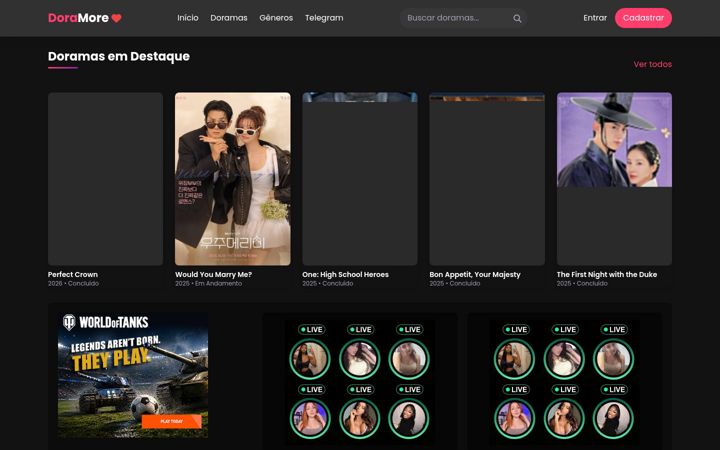This screenshot has height=450, width=720.
Task: Open The First Night with the Duke poster
Action: [x=614, y=179]
